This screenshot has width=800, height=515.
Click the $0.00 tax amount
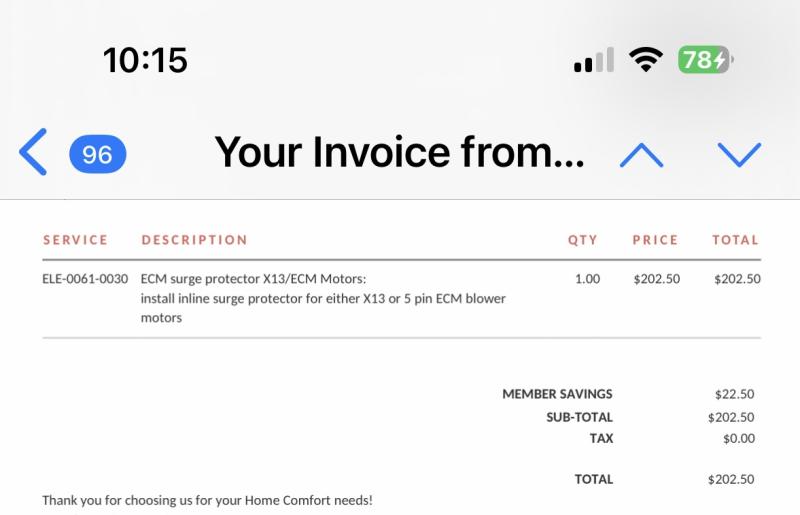738,438
